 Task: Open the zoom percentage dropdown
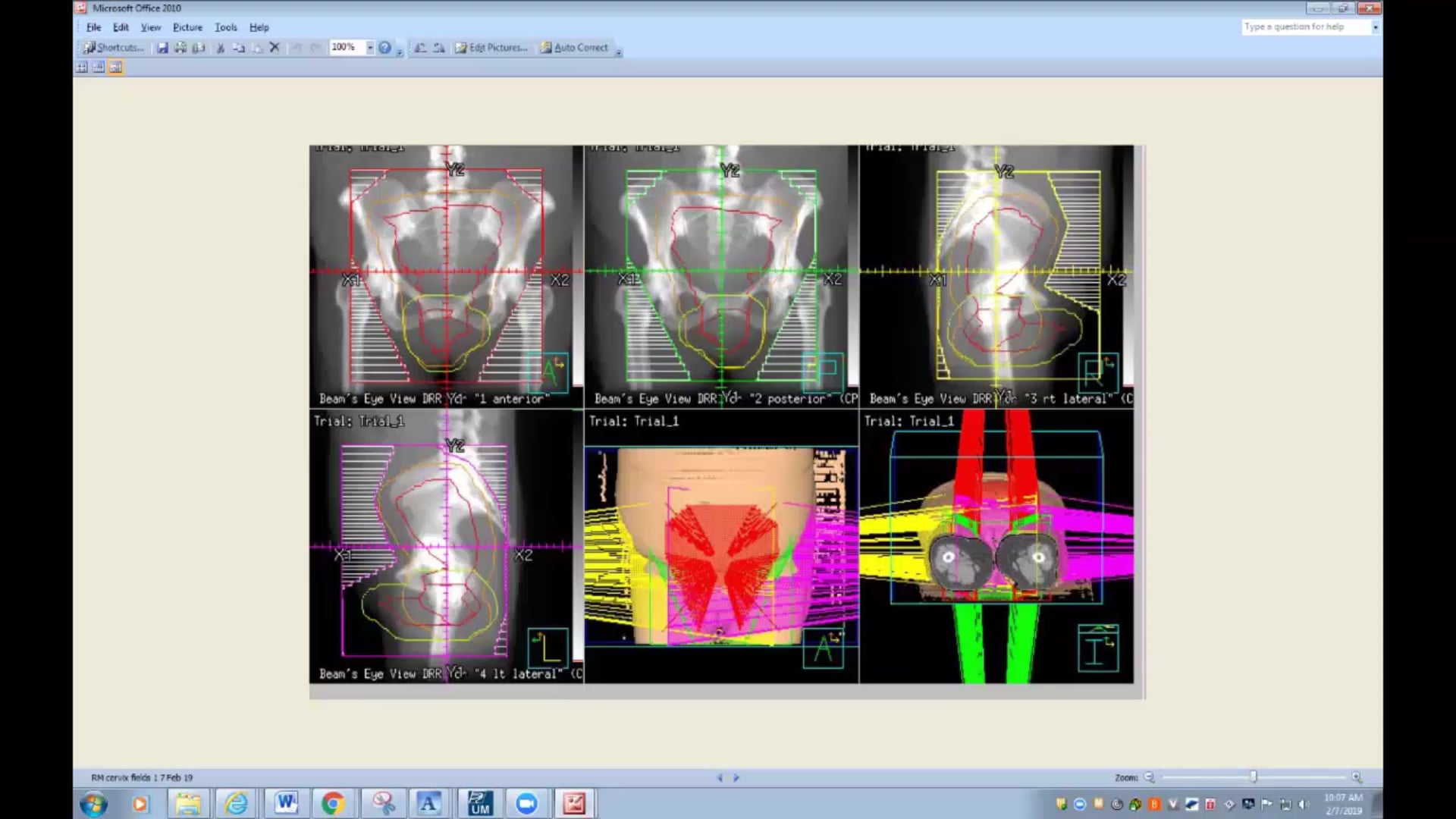(370, 47)
